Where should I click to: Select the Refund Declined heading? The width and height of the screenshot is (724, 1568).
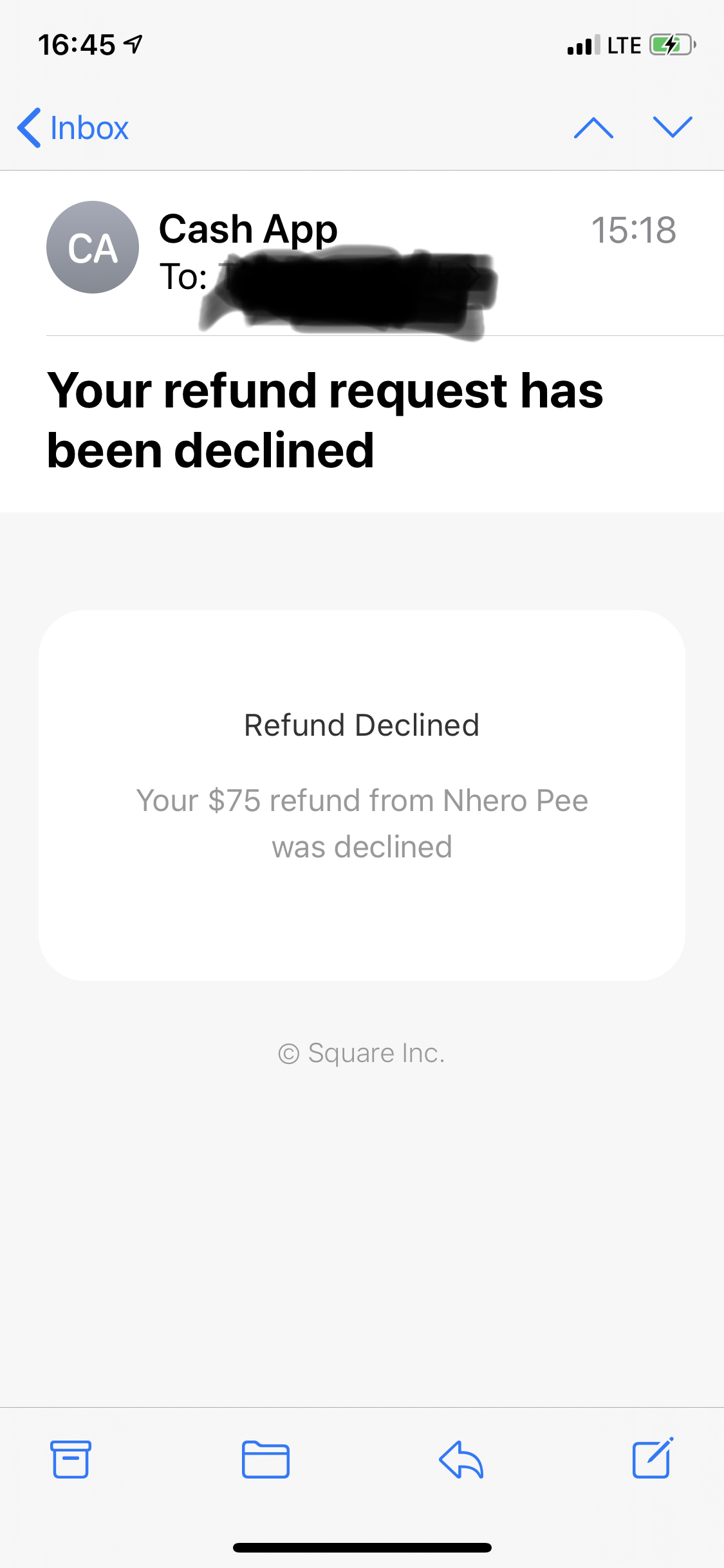point(362,725)
